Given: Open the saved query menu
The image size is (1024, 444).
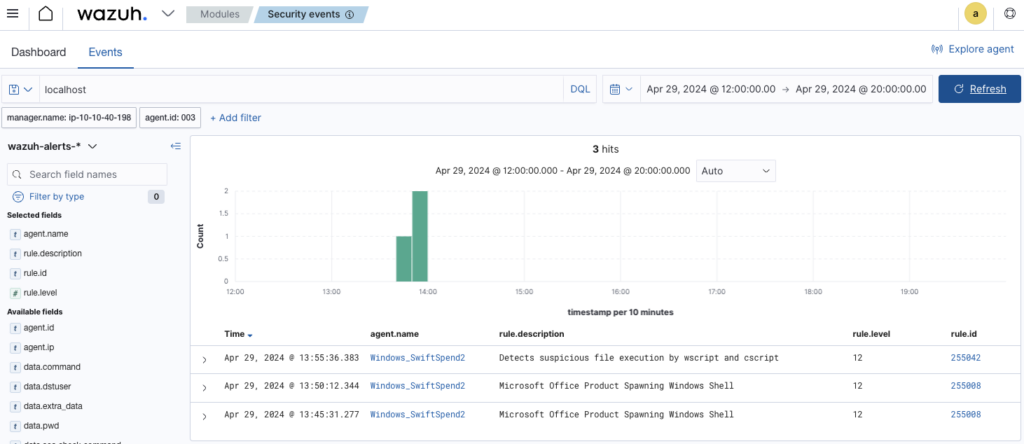Looking at the screenshot, I should coord(21,89).
